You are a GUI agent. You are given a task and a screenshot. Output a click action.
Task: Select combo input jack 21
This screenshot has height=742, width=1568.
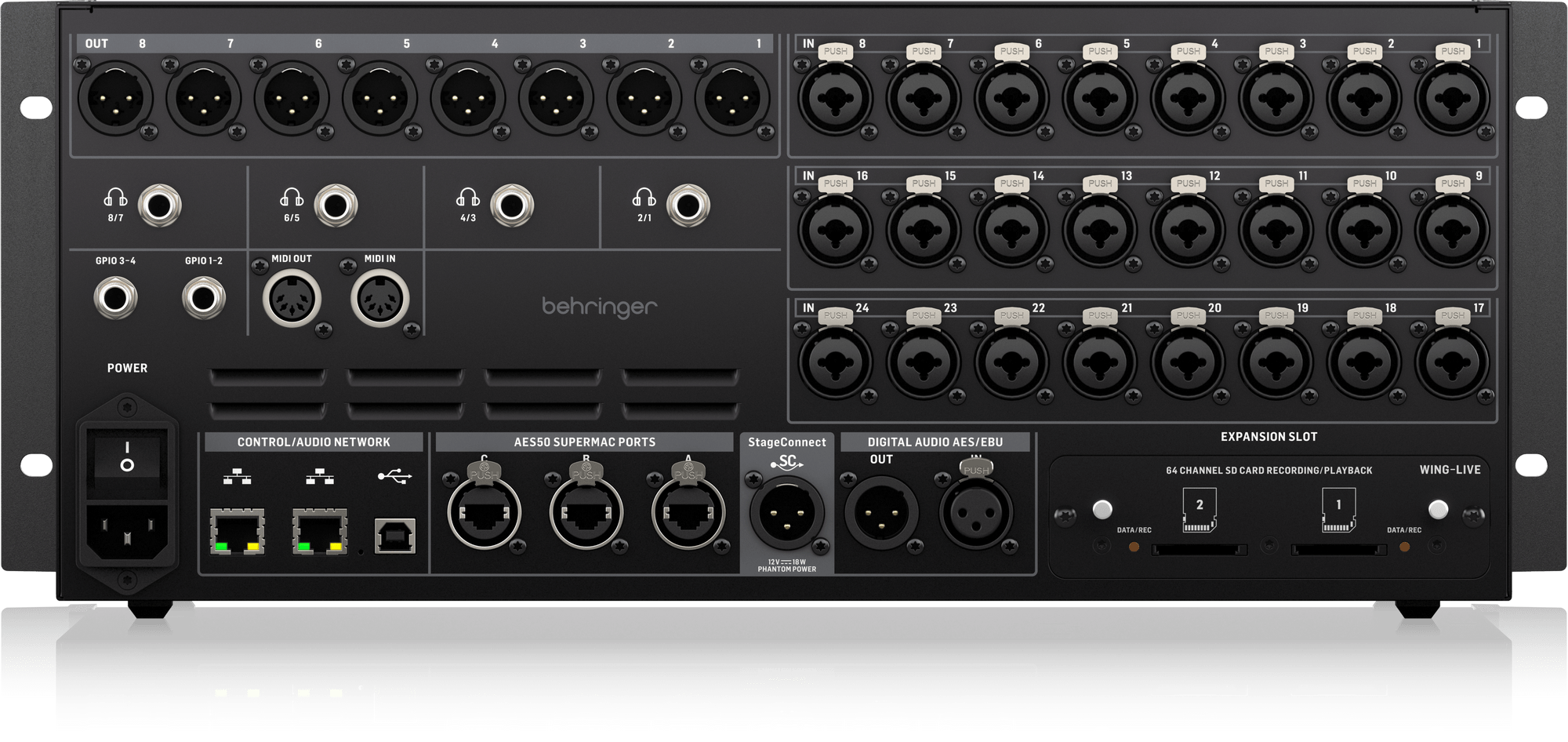tap(1100, 362)
